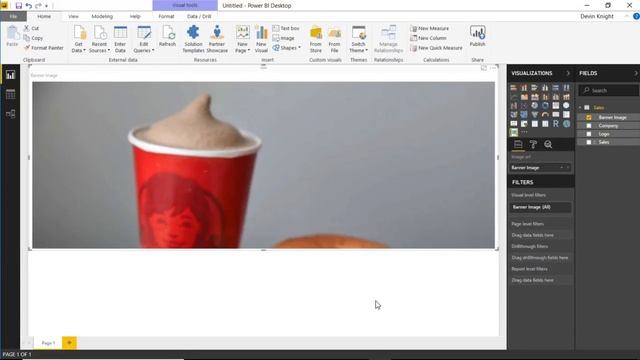Switch to Relationships view in left sidebar
This screenshot has height=360, width=640.
click(x=10, y=114)
